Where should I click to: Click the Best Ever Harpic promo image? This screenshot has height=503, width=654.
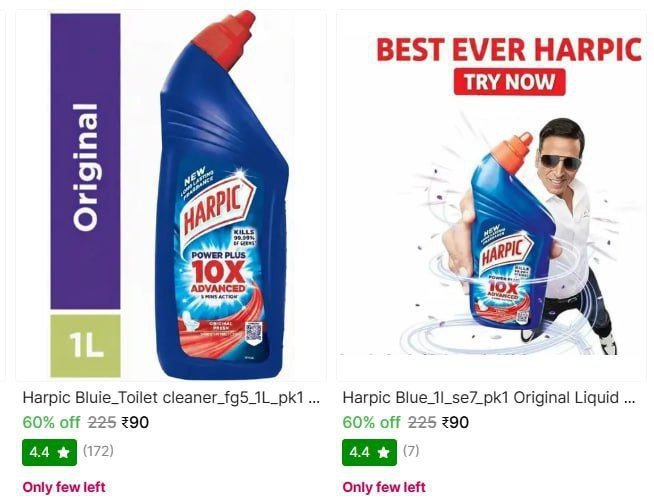click(x=491, y=195)
